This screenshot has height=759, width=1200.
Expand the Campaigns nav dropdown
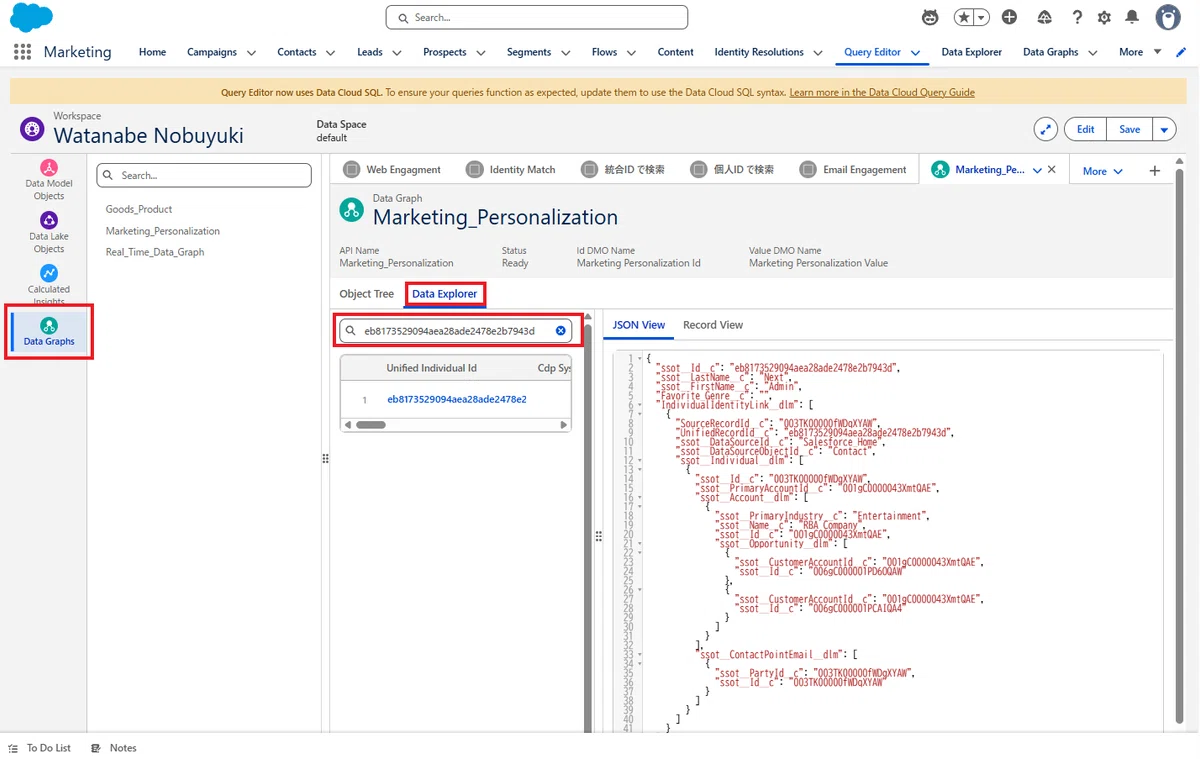point(251,53)
